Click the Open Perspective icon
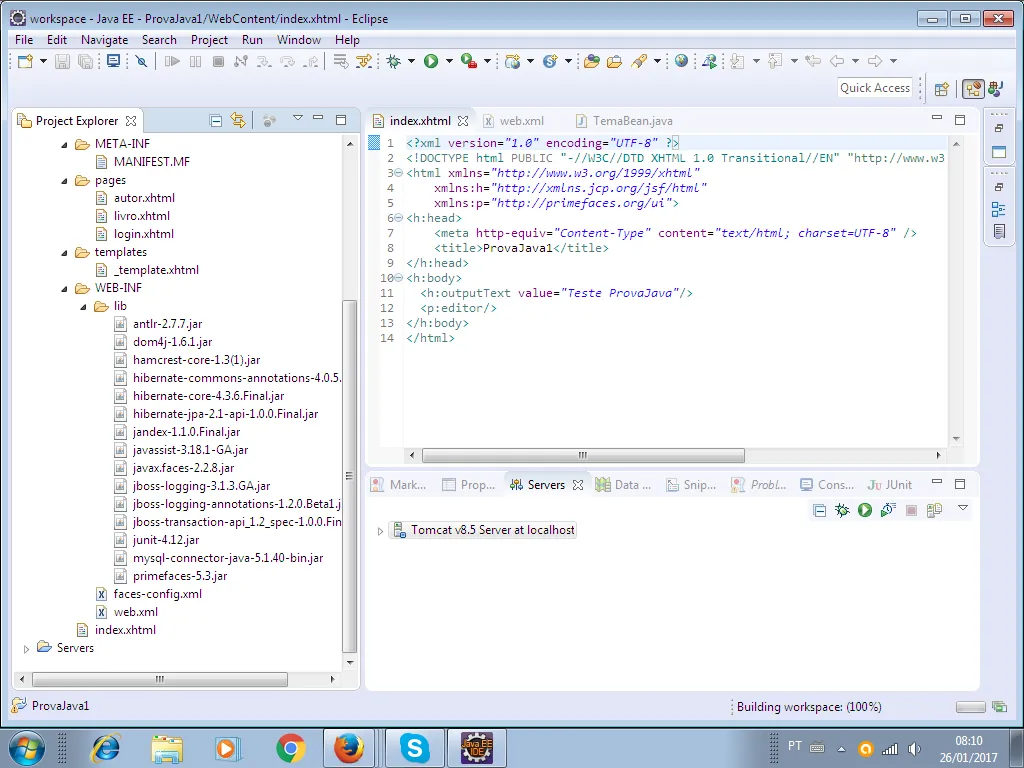The height and width of the screenshot is (768, 1024). pos(941,89)
